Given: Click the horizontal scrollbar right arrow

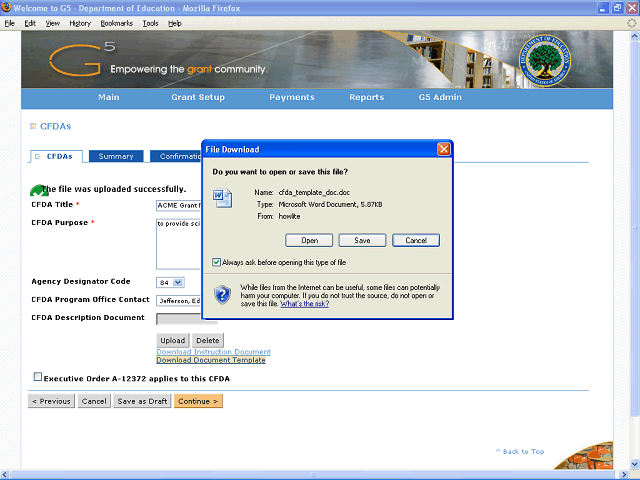Looking at the screenshot, I should pos(624,475).
